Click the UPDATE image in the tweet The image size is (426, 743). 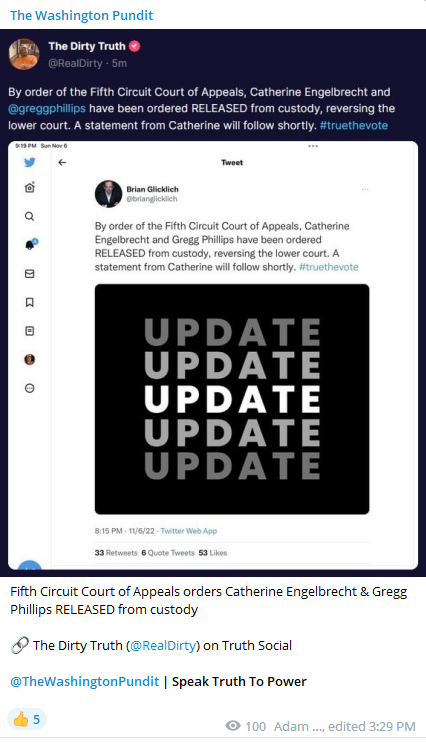(232, 399)
